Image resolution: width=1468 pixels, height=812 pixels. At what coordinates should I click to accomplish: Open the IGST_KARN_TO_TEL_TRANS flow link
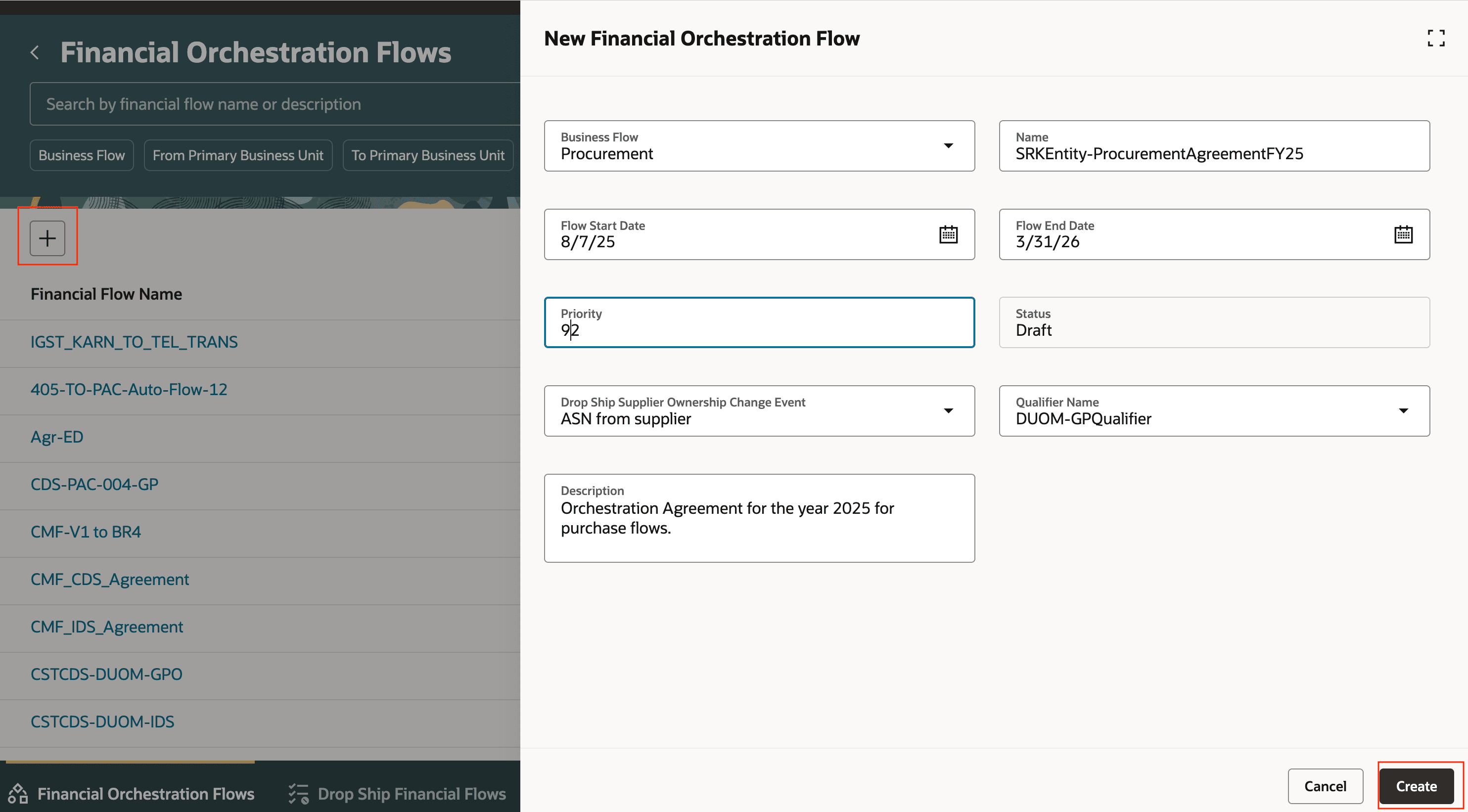pyautogui.click(x=134, y=342)
